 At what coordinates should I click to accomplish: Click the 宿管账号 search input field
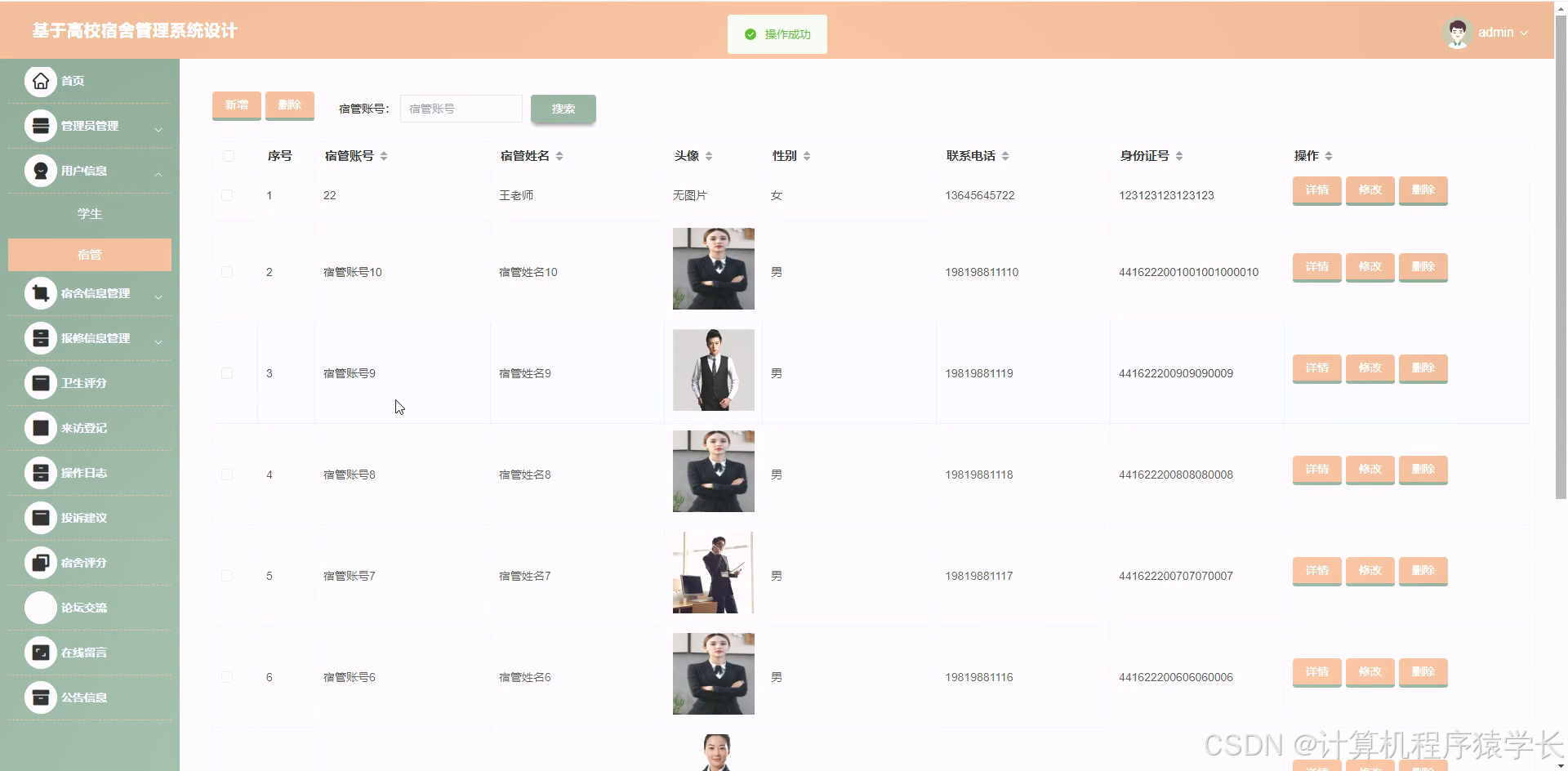point(461,108)
